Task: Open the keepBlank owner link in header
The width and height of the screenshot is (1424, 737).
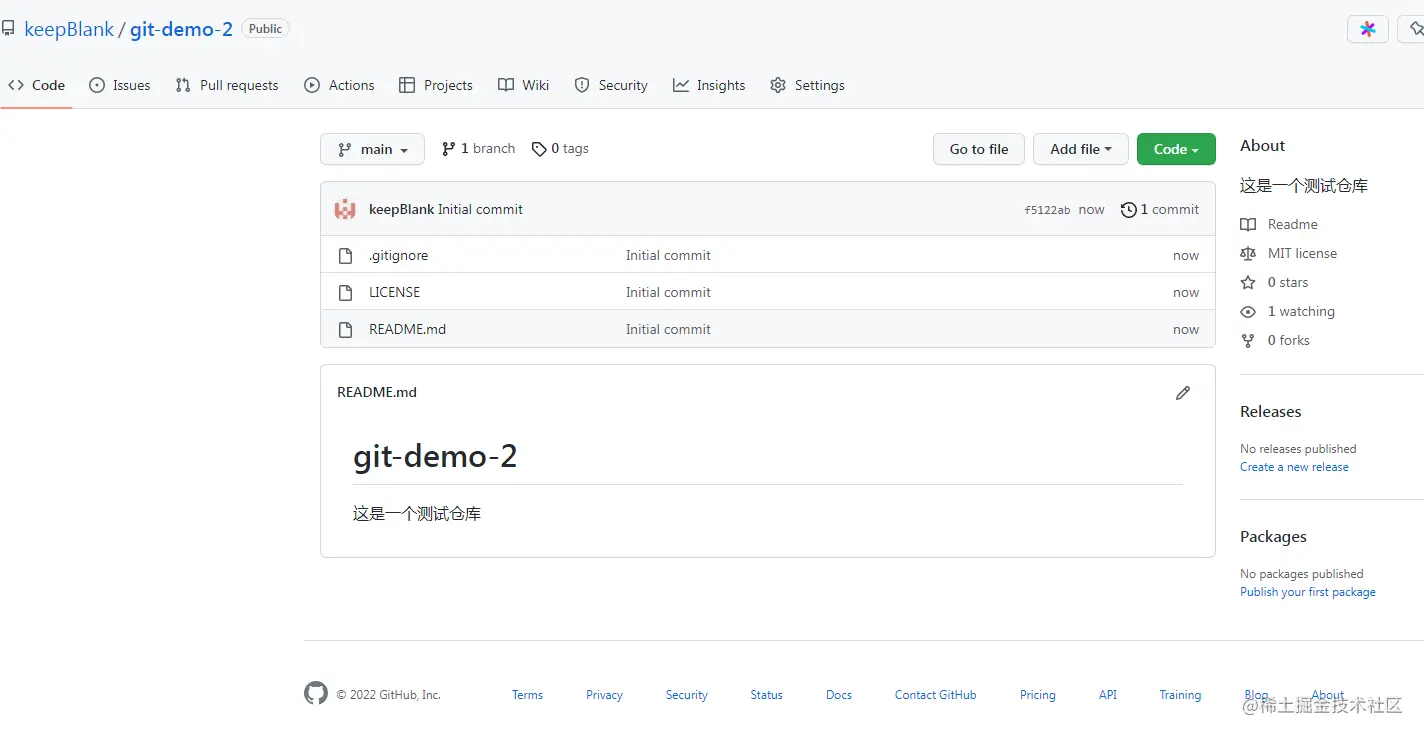Action: (x=69, y=29)
